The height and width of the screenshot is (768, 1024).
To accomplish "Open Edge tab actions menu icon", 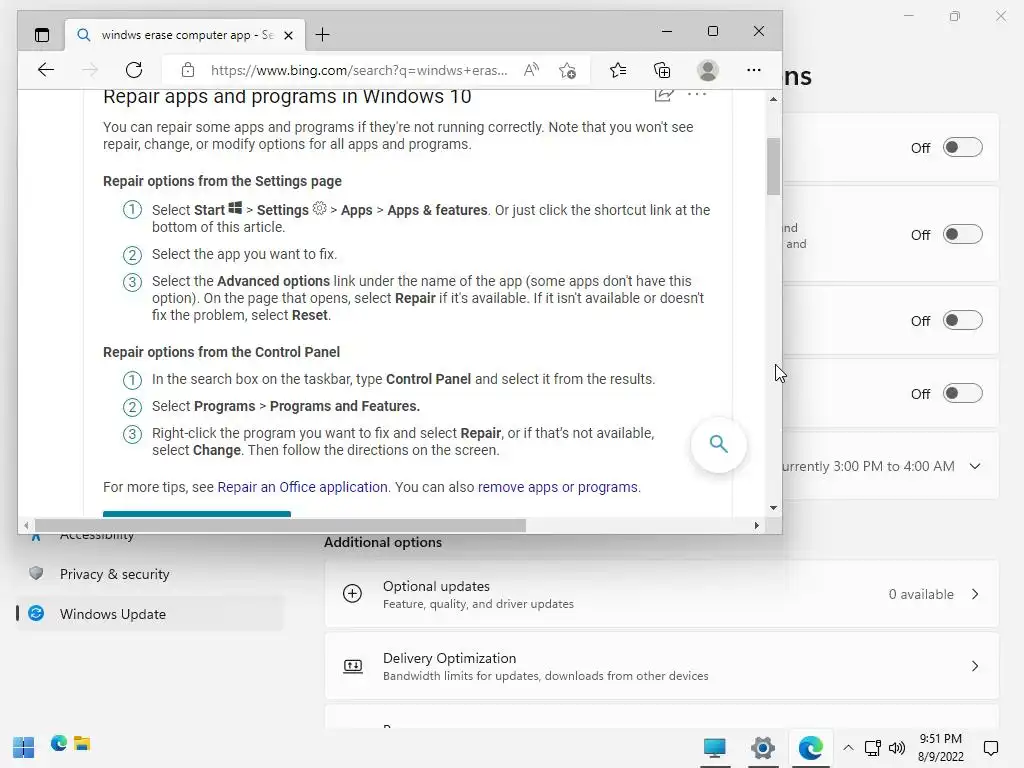I will (x=42, y=35).
